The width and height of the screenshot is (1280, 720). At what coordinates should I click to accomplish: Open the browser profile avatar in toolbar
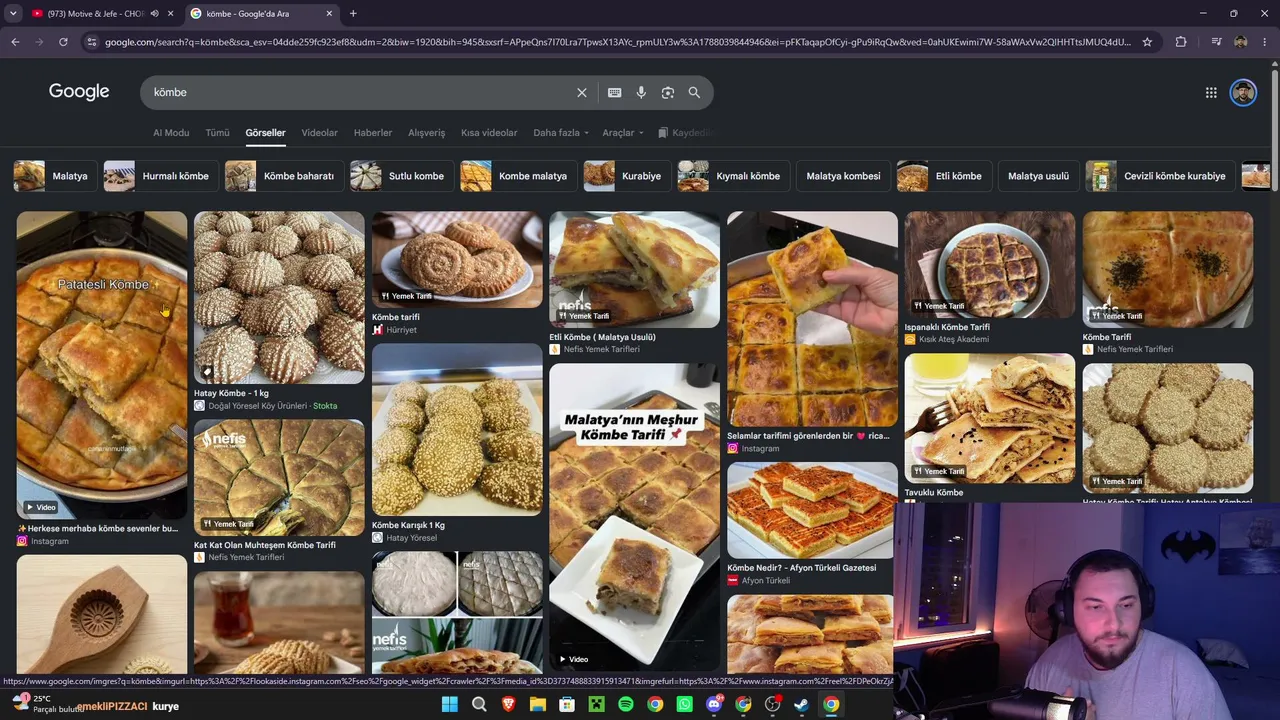(1240, 42)
